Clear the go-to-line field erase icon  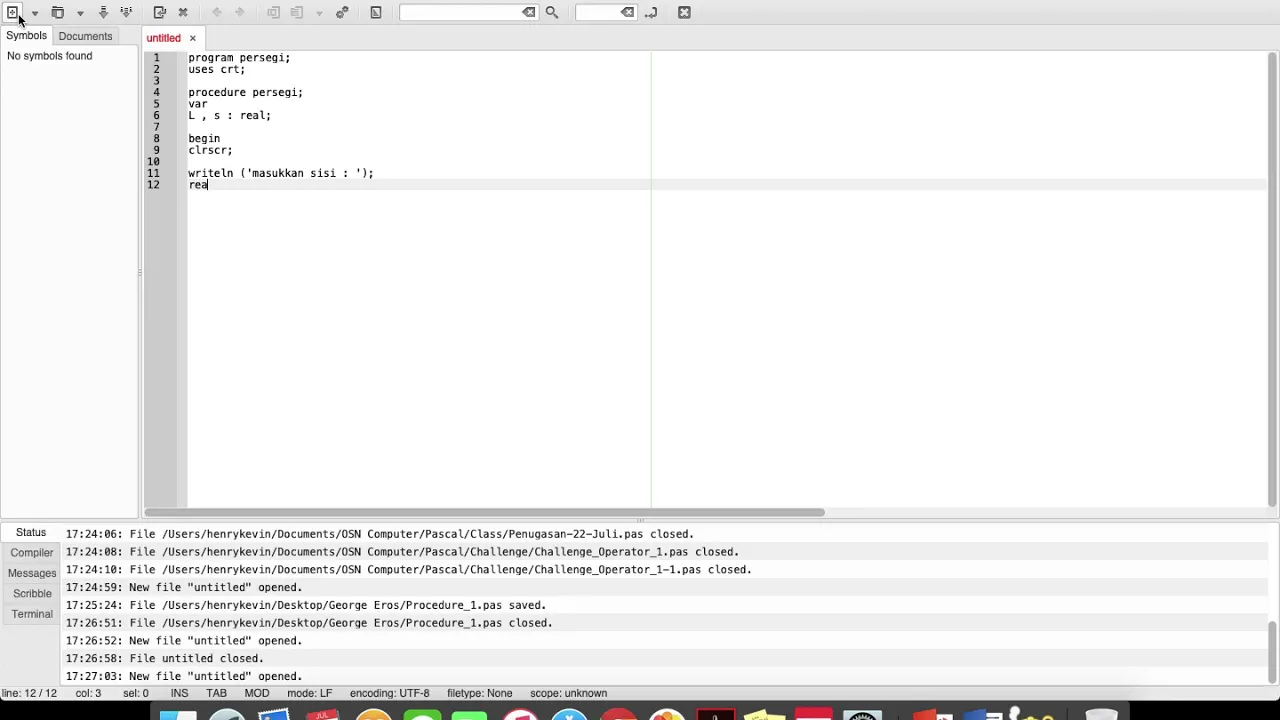(627, 12)
